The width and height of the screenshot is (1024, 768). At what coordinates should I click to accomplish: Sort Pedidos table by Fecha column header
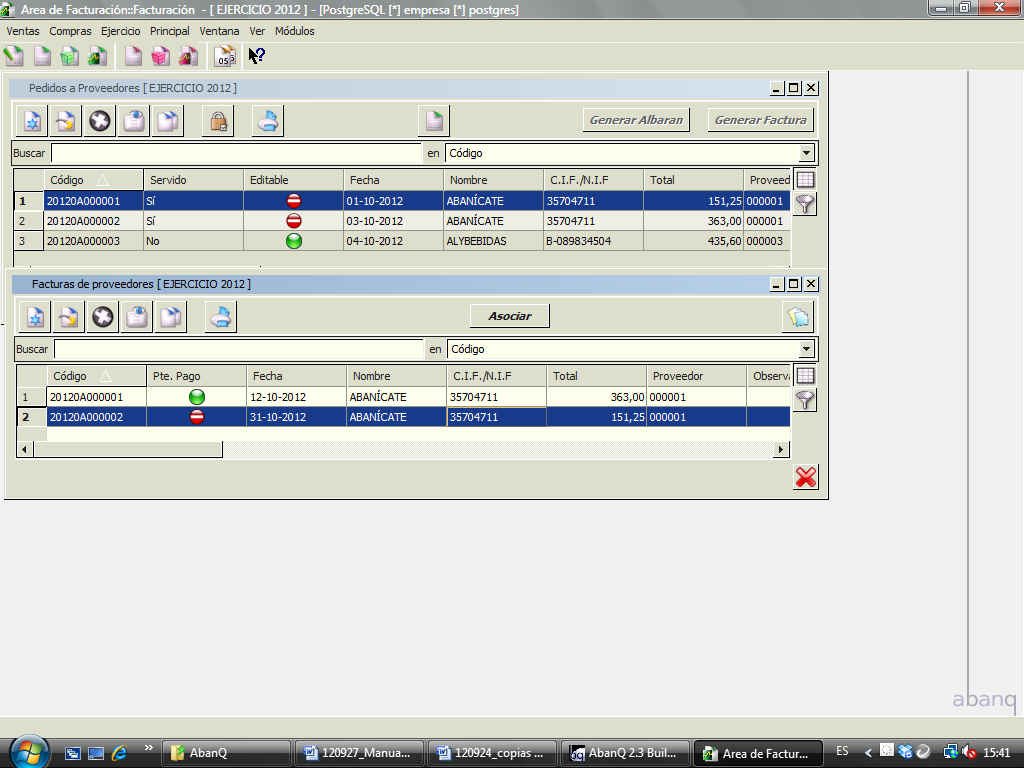(393, 180)
